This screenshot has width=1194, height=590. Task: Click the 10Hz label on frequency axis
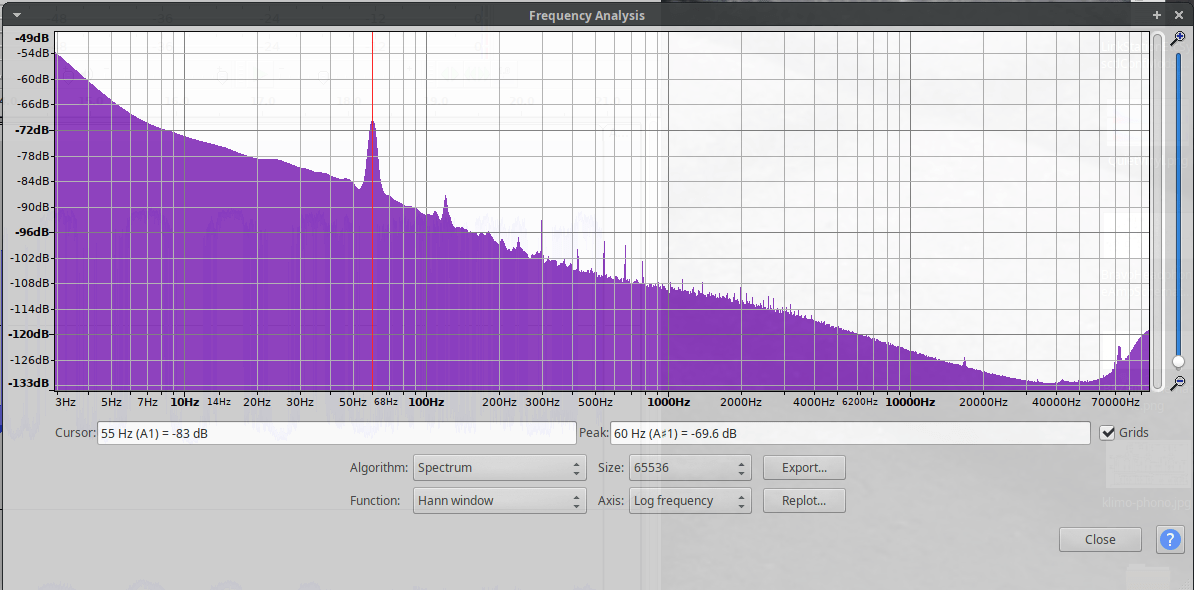pyautogui.click(x=184, y=402)
